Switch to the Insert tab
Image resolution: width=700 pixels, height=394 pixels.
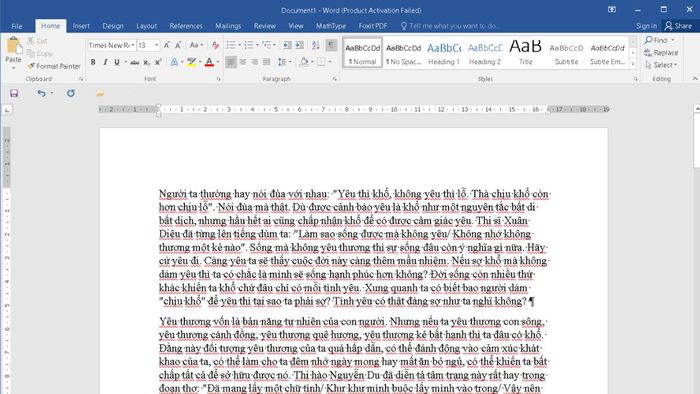click(x=81, y=26)
